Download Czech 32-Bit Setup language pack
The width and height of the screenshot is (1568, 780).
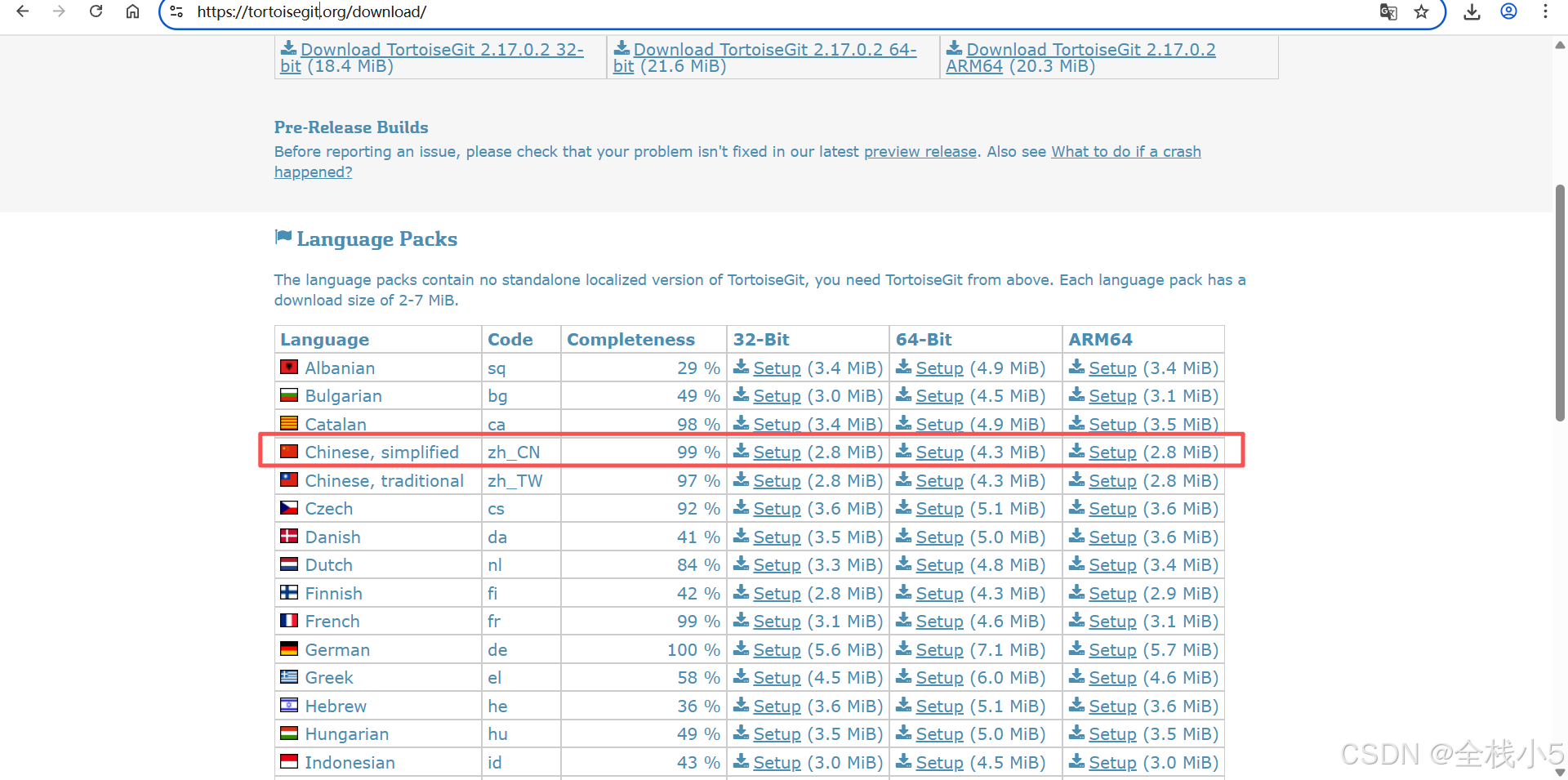pyautogui.click(x=777, y=509)
